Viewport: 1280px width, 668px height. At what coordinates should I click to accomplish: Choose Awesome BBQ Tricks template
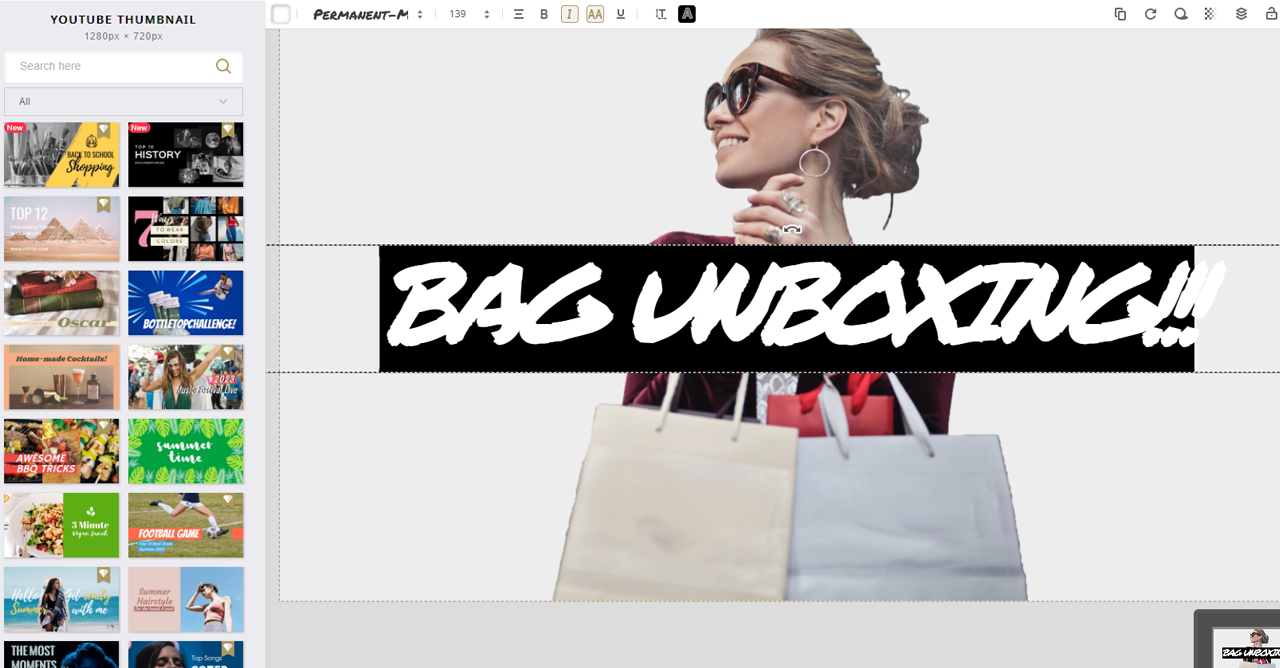point(62,451)
